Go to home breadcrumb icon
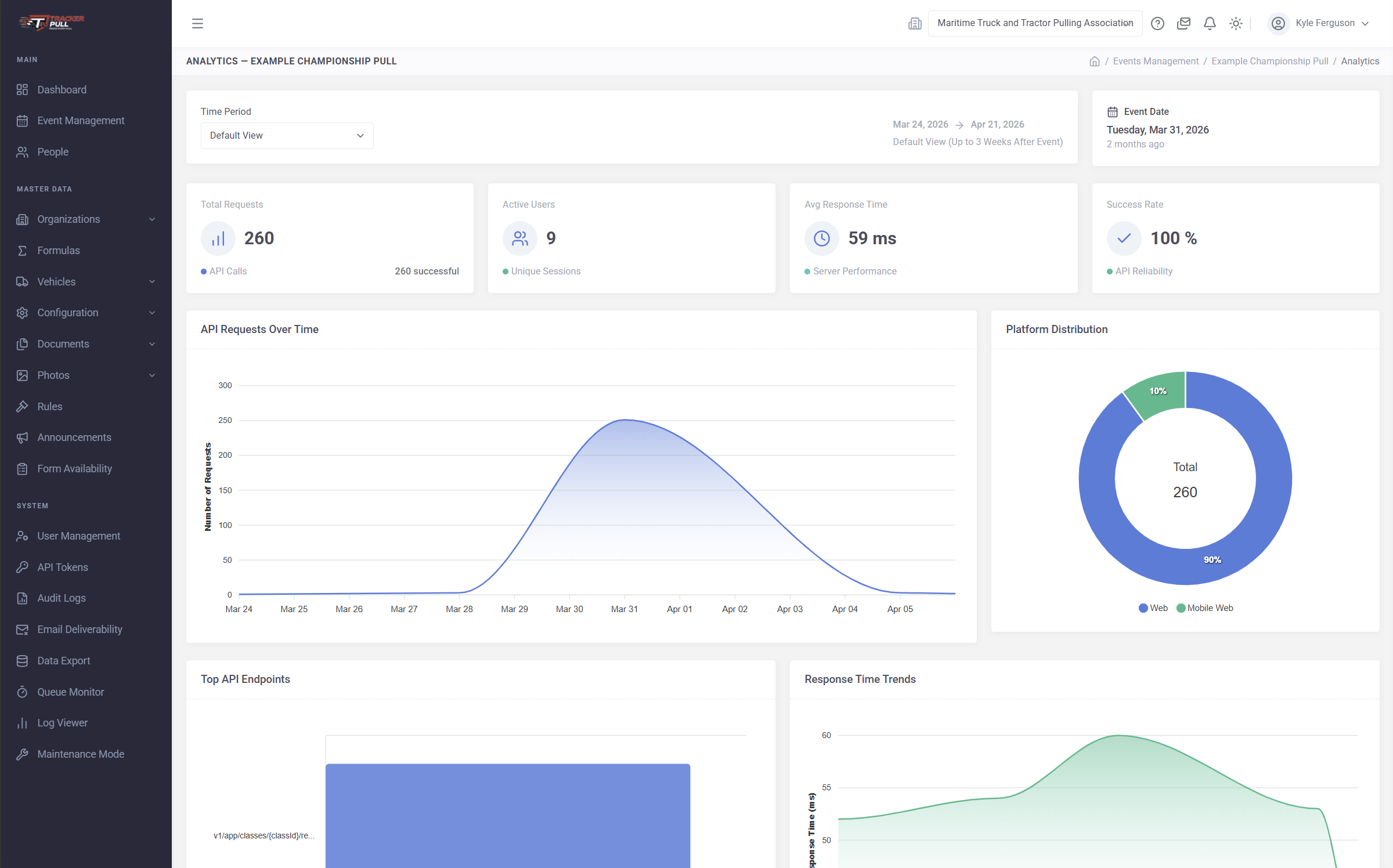The height and width of the screenshot is (868, 1393). point(1094,61)
